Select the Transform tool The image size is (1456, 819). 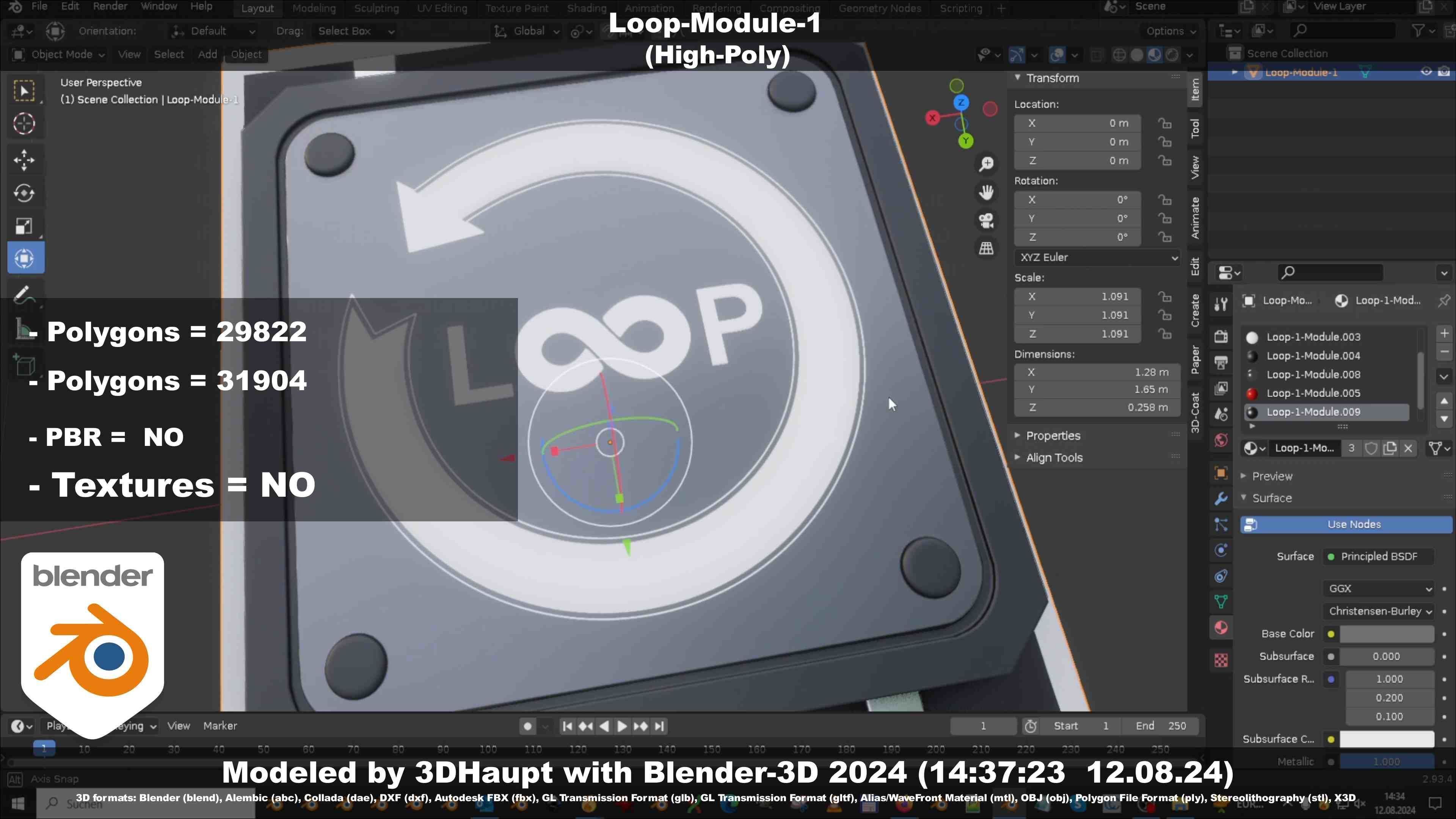(25, 258)
